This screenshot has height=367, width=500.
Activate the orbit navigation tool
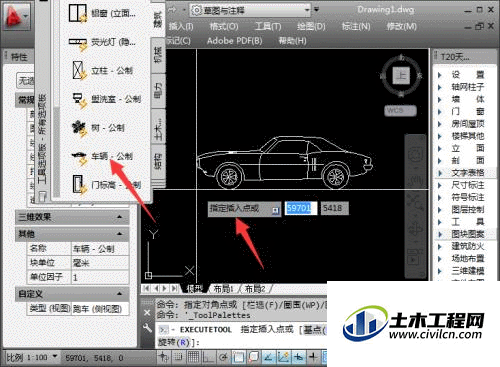tap(415, 228)
